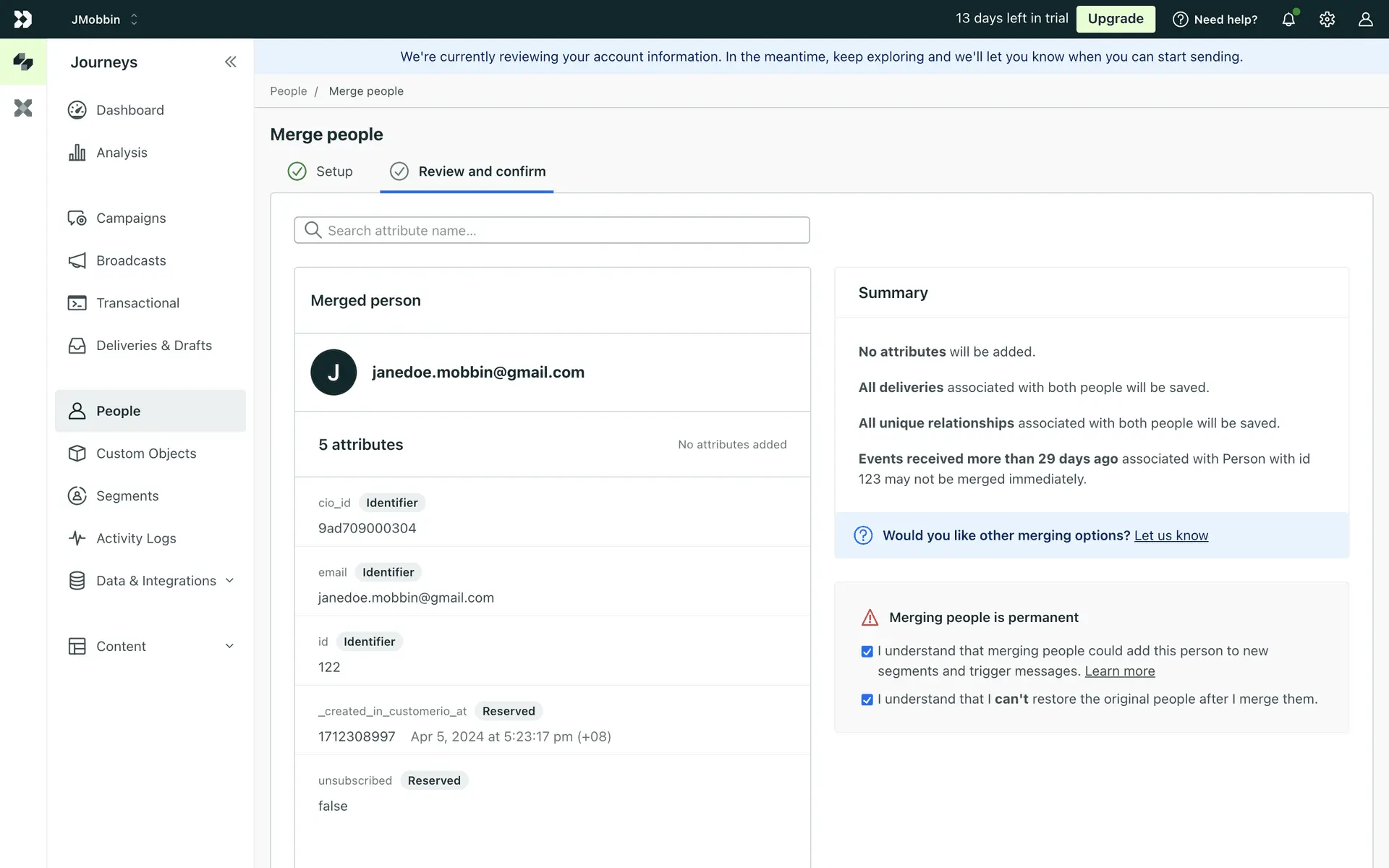Viewport: 1389px width, 868px height.
Task: Follow the Let us know link
Action: click(1171, 535)
